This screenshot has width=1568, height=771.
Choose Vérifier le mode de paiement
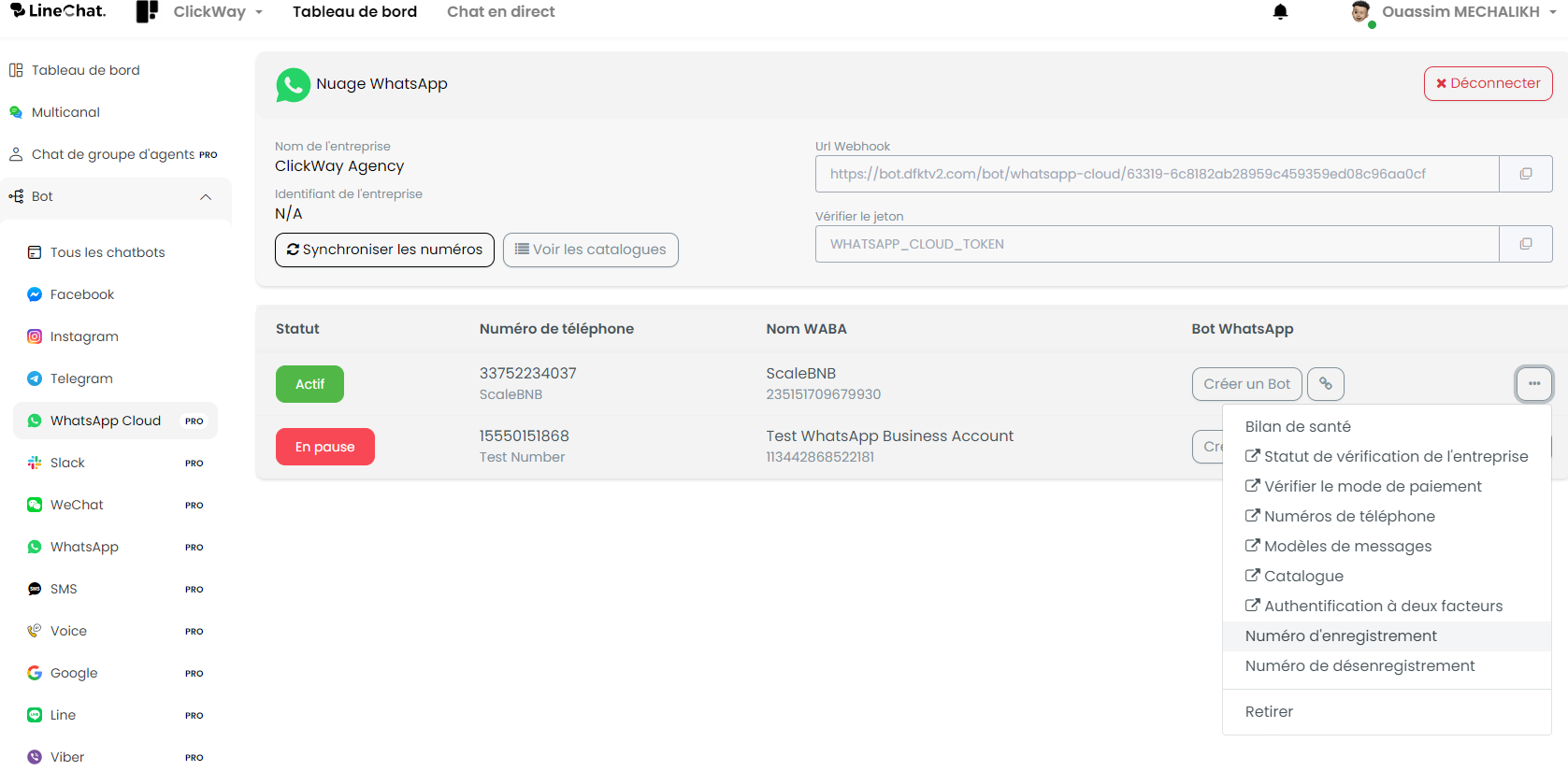tap(1387, 487)
